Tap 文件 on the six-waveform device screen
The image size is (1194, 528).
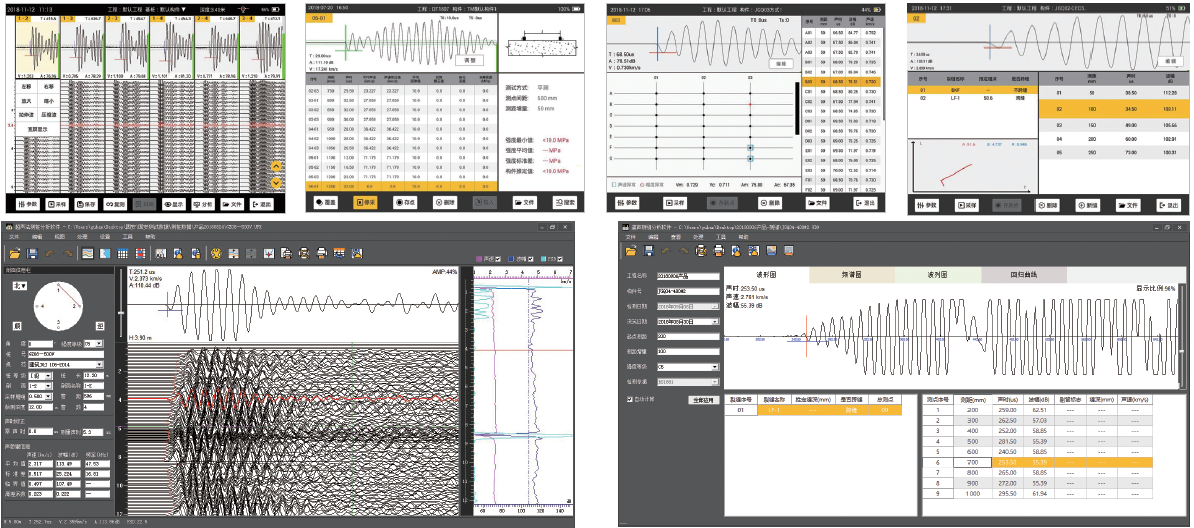pos(234,204)
